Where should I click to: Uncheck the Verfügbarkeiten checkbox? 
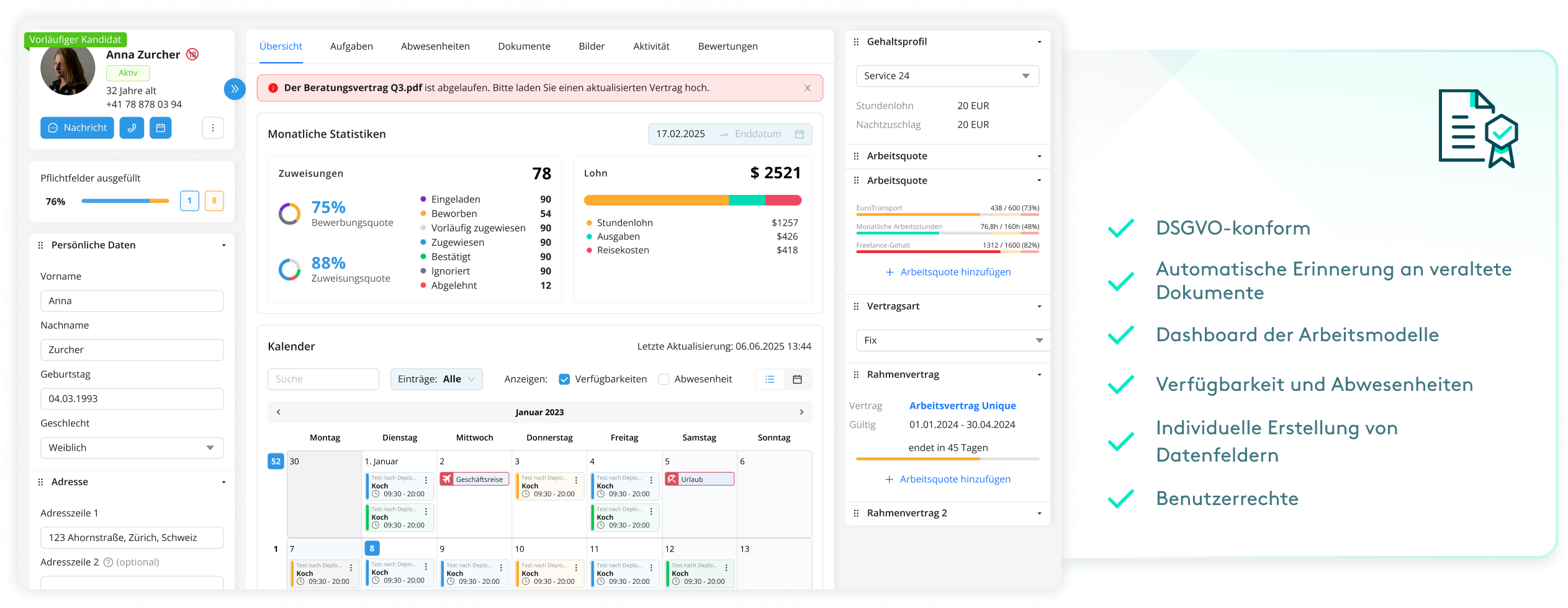tap(563, 379)
